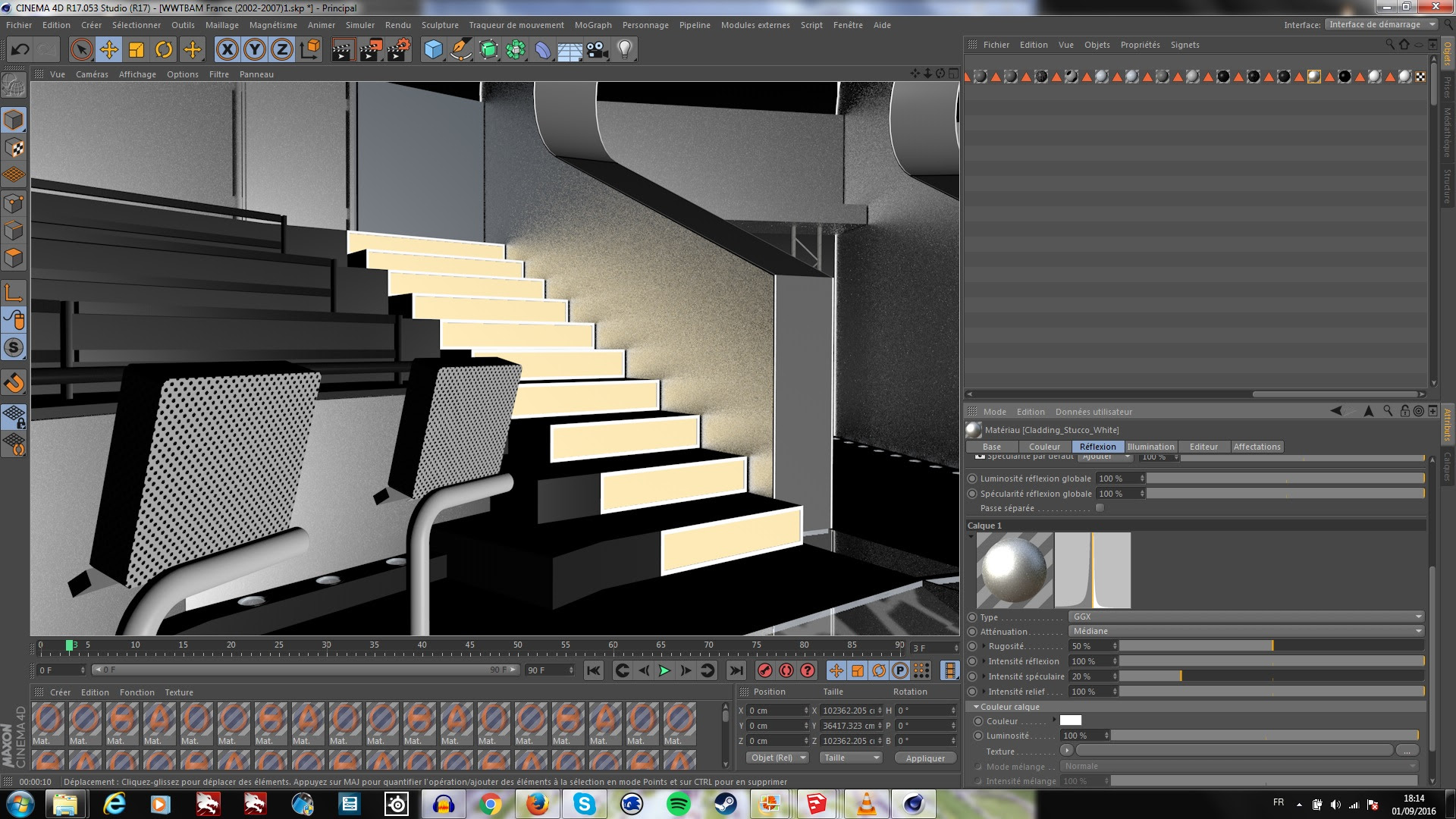Toggle Autokeying button

[786, 670]
